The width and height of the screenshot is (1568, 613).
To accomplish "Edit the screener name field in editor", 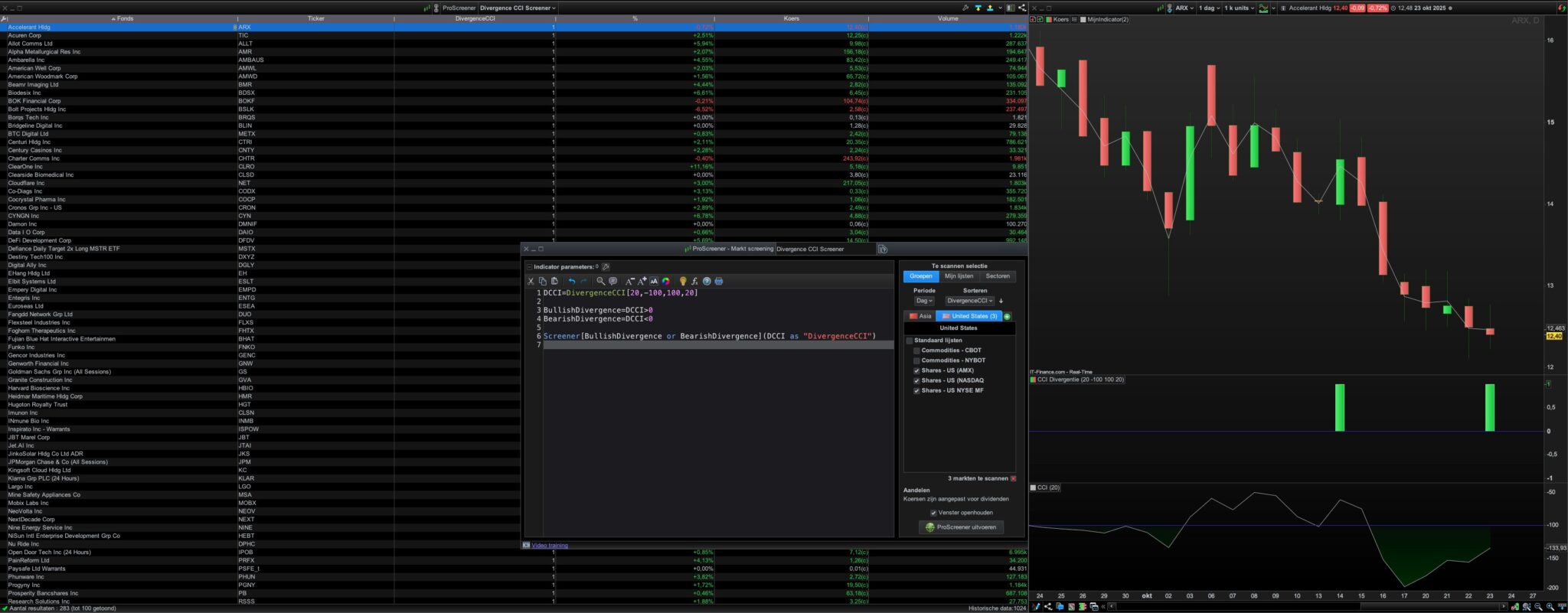I will [825, 249].
